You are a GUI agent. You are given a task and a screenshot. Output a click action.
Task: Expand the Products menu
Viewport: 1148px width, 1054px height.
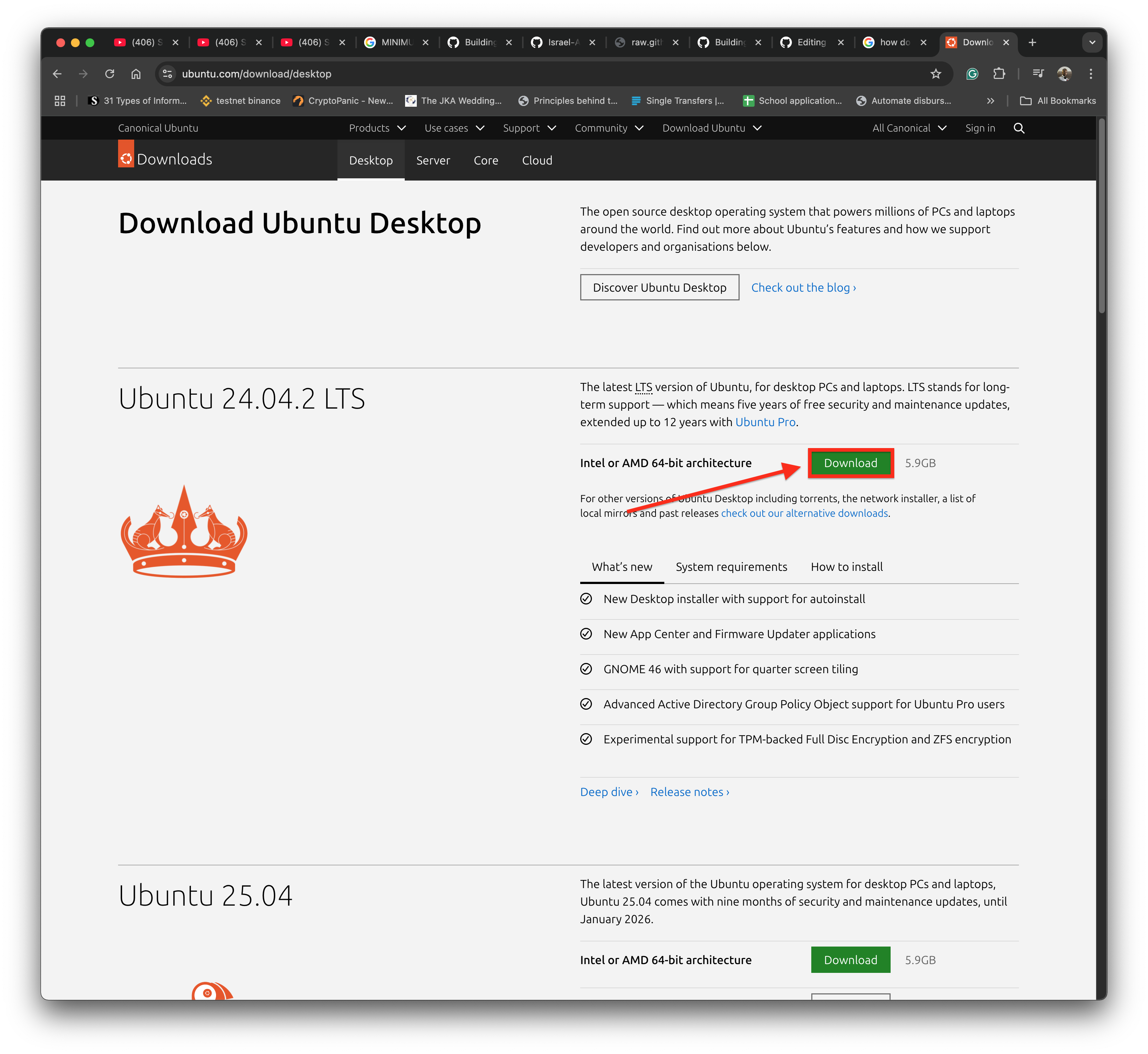[377, 128]
